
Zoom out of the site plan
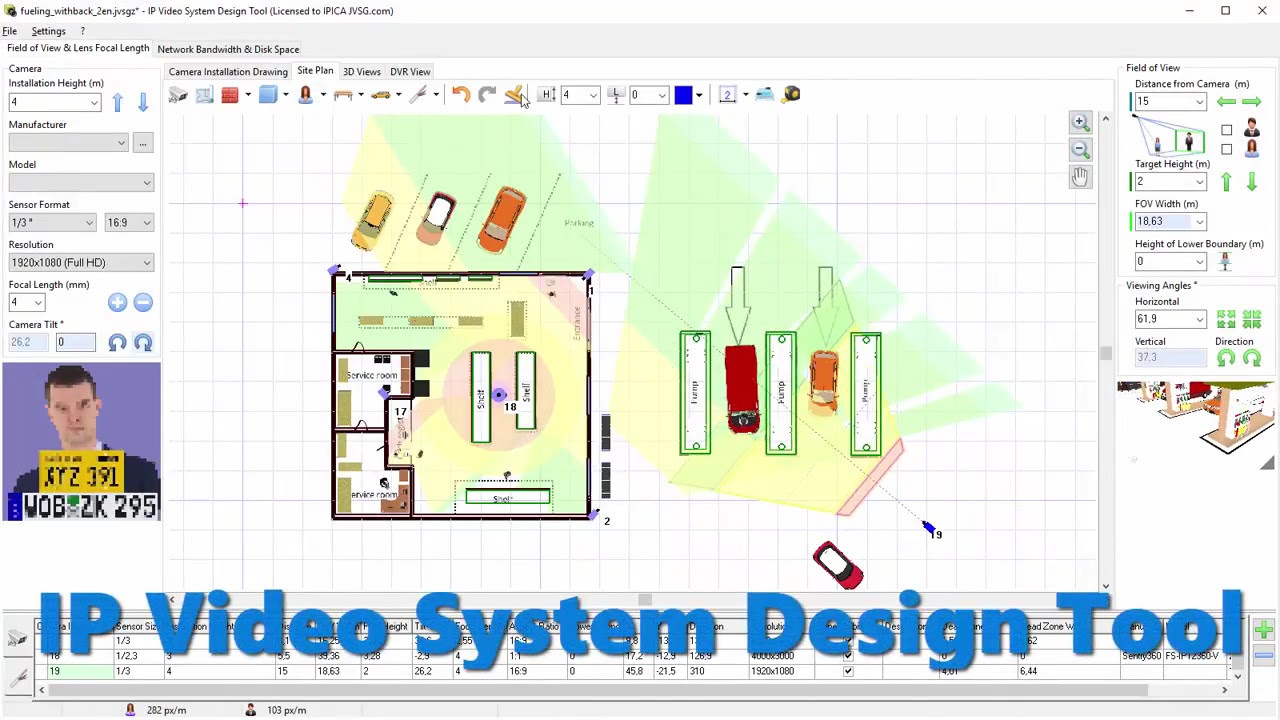pos(1080,149)
